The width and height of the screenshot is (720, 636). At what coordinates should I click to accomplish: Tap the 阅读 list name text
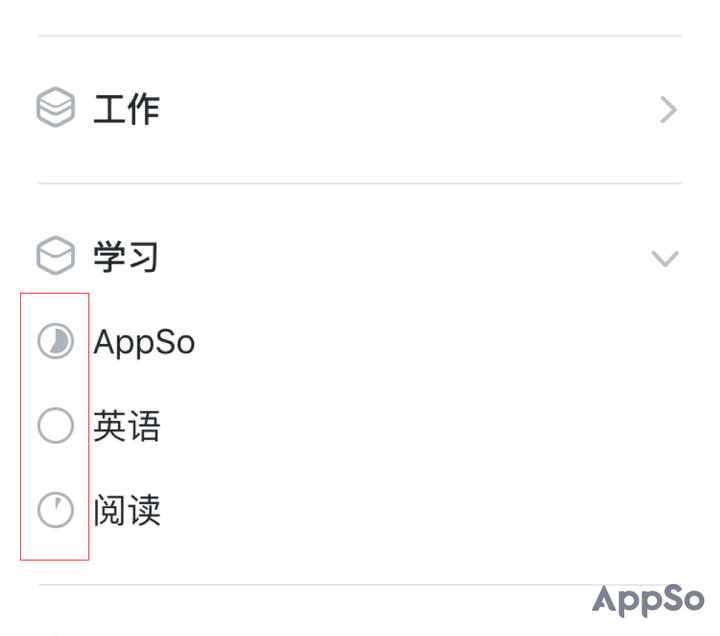pyautogui.click(x=127, y=511)
